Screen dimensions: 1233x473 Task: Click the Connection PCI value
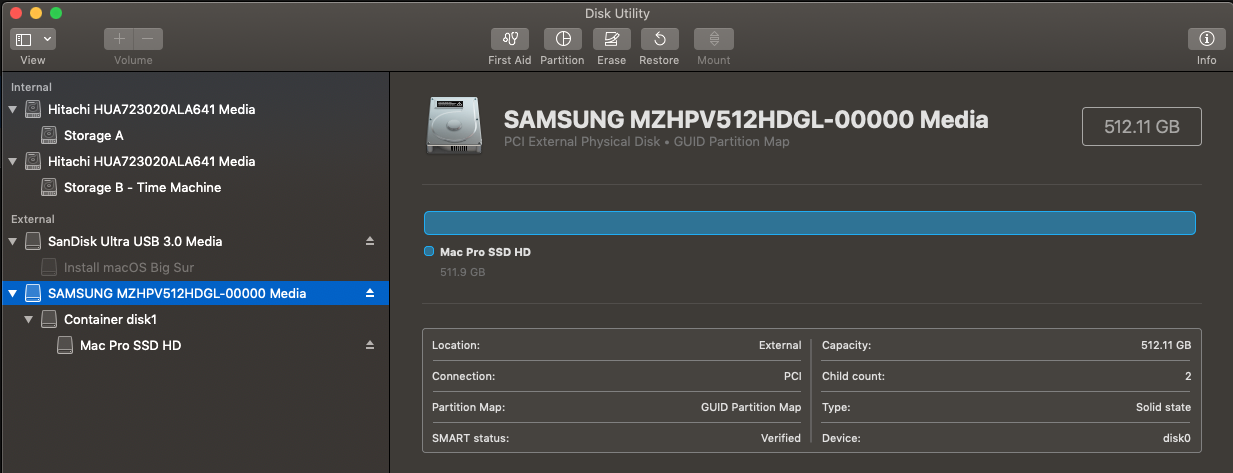pyautogui.click(x=792, y=376)
